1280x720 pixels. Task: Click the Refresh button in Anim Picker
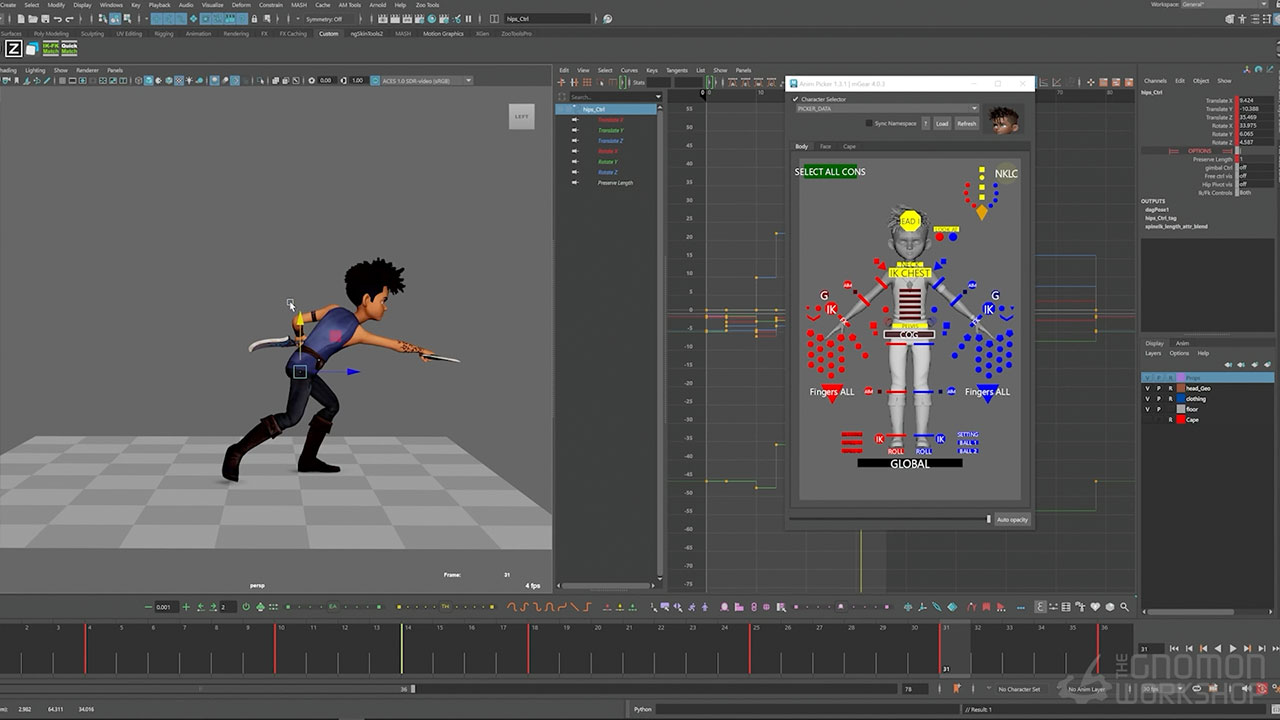point(966,124)
